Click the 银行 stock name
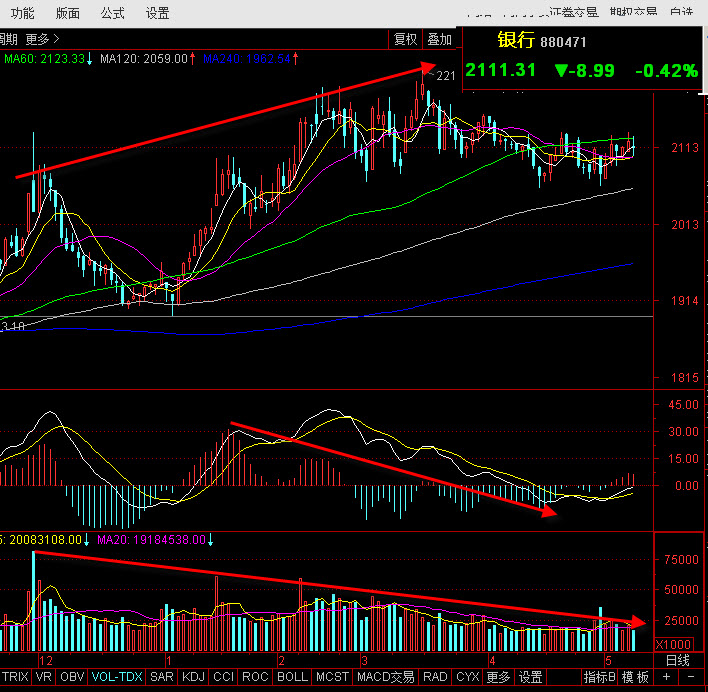 516,40
